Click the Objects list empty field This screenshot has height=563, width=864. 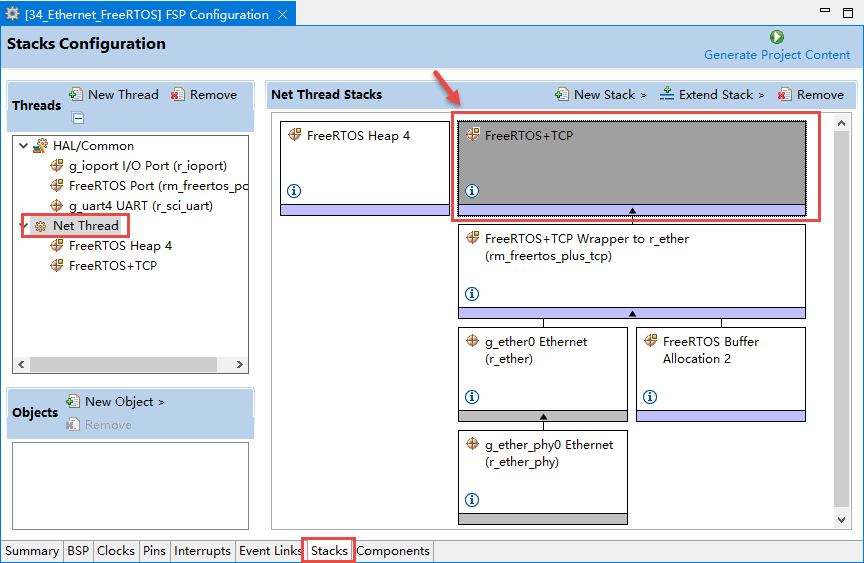click(131, 486)
